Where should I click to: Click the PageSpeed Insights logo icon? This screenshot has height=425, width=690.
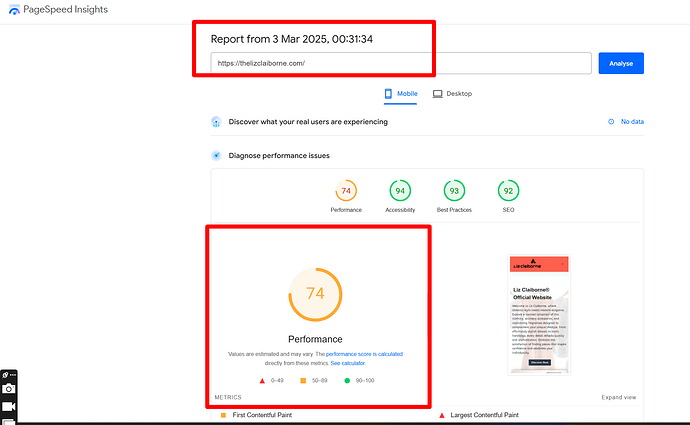coord(14,10)
